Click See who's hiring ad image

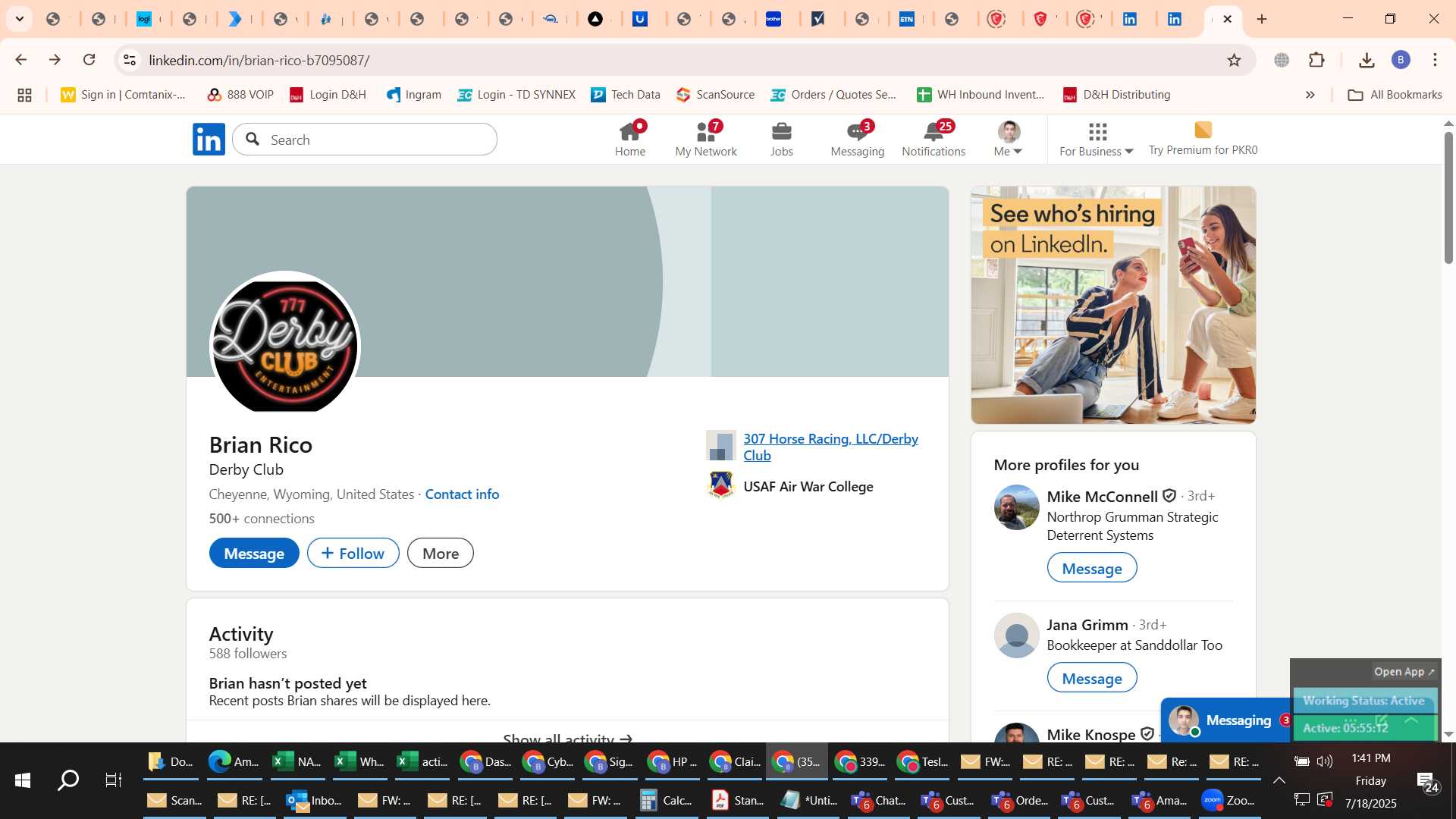1113,305
